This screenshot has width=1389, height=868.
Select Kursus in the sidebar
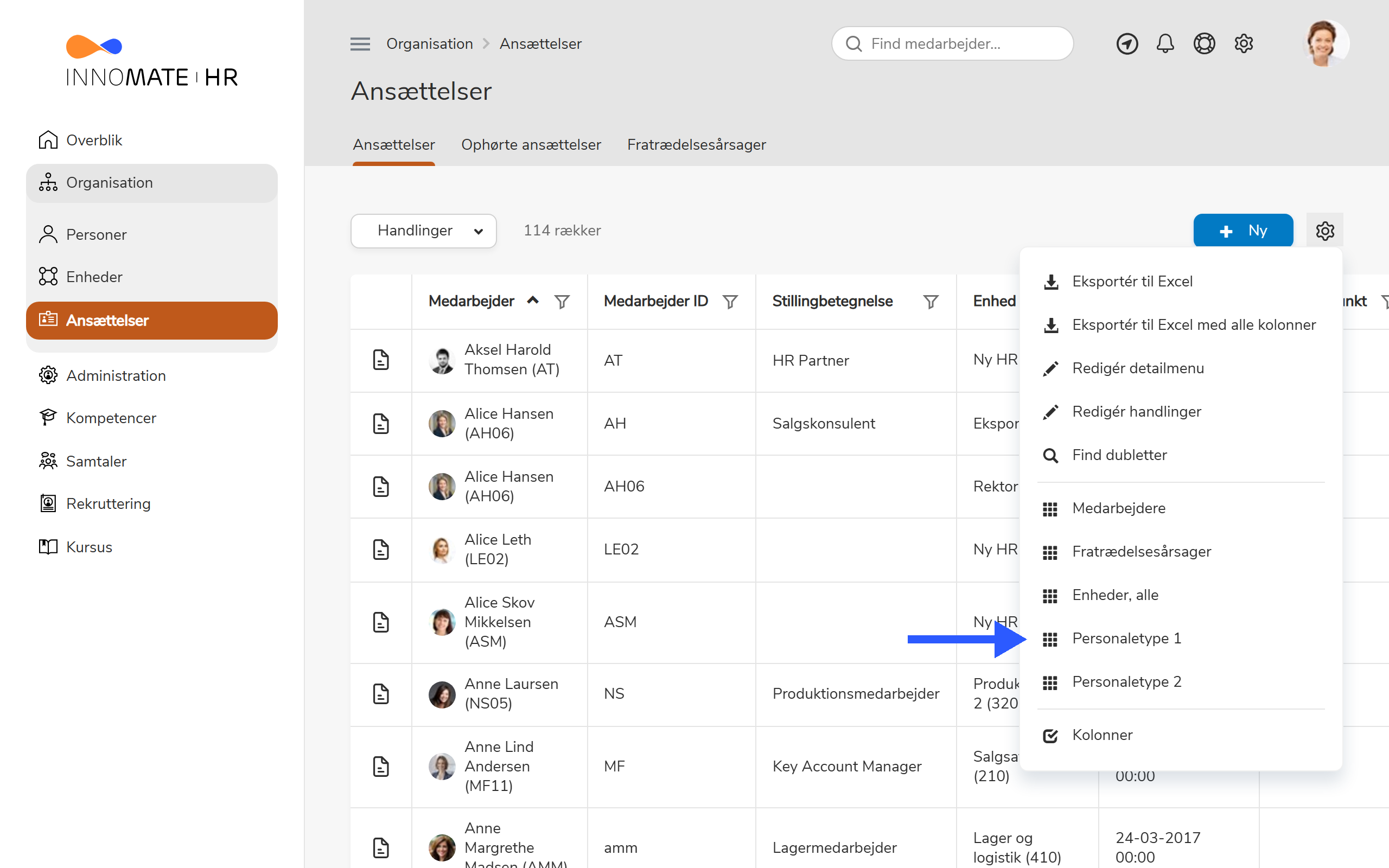click(x=89, y=546)
